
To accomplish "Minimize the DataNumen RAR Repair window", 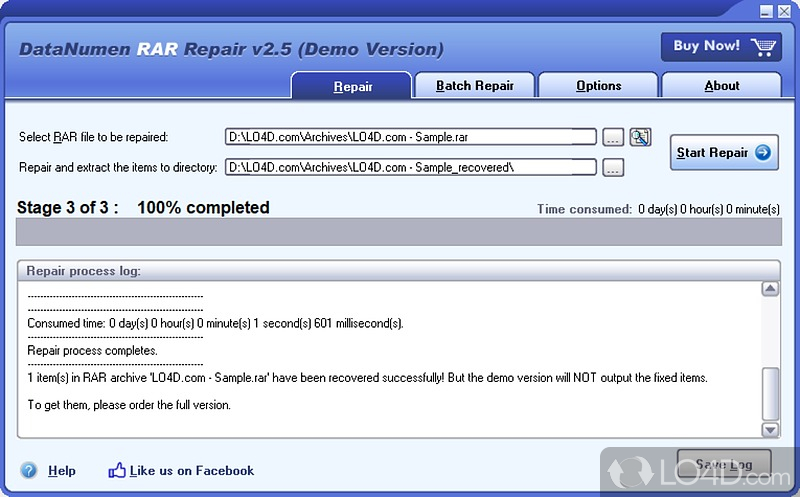I will pos(766,11).
